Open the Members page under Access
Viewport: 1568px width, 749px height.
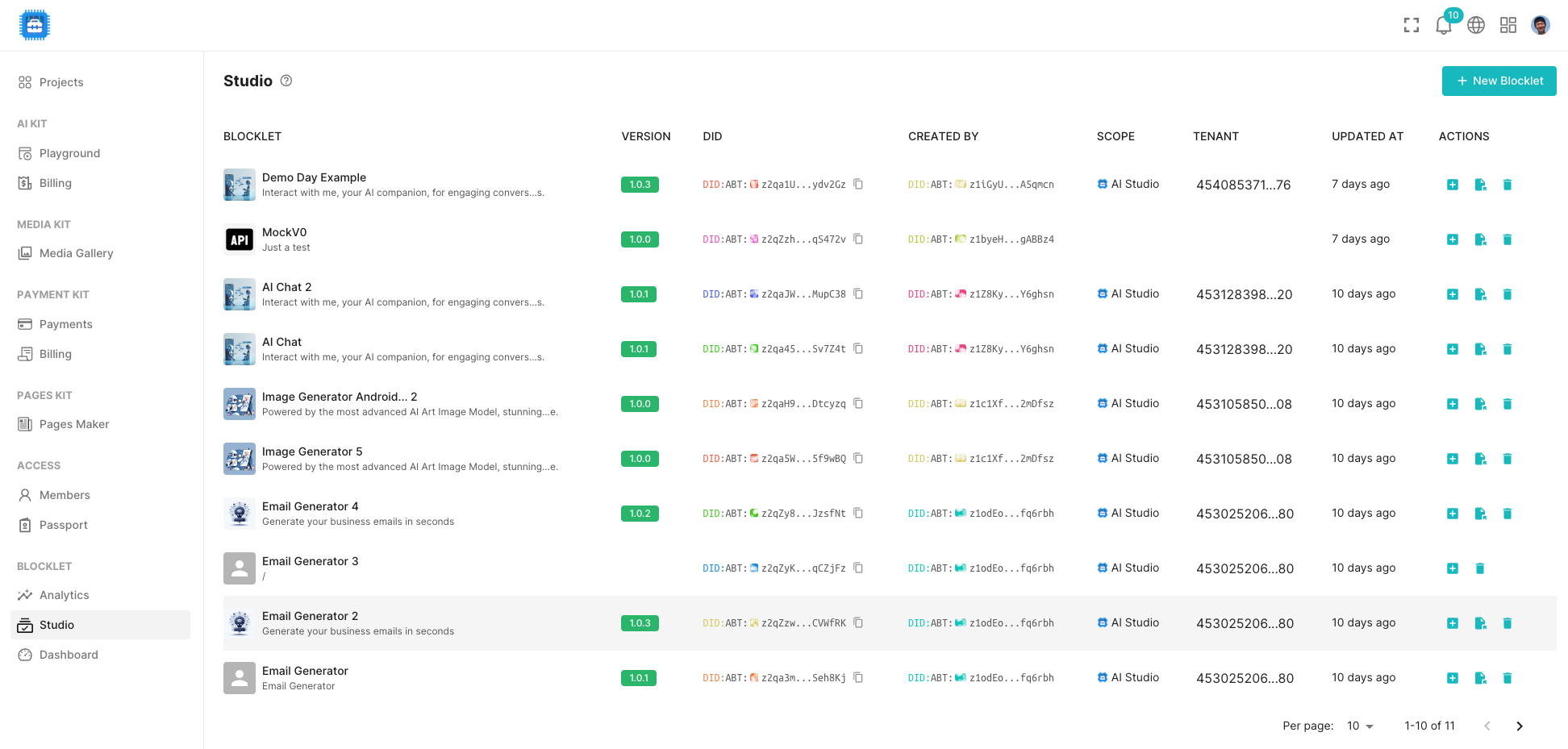point(65,495)
